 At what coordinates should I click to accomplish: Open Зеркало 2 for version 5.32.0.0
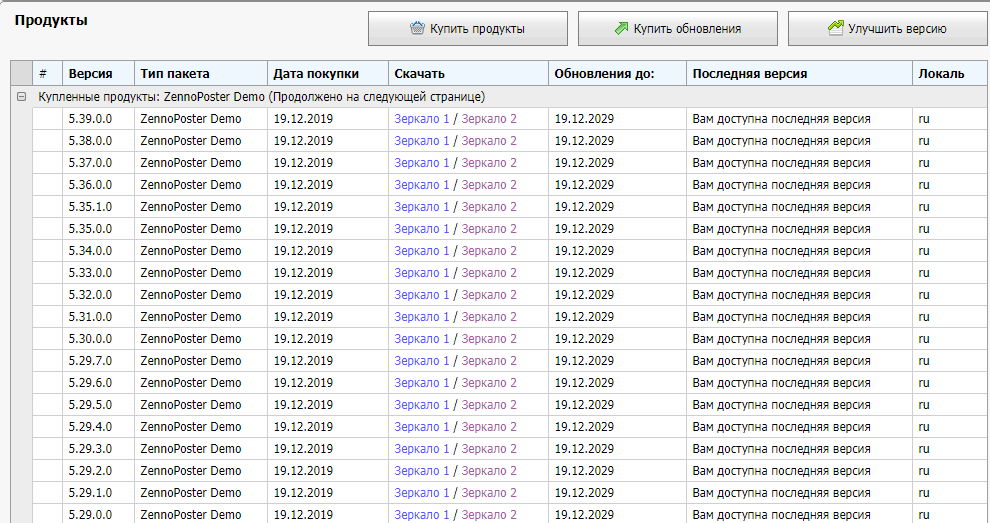click(x=489, y=295)
